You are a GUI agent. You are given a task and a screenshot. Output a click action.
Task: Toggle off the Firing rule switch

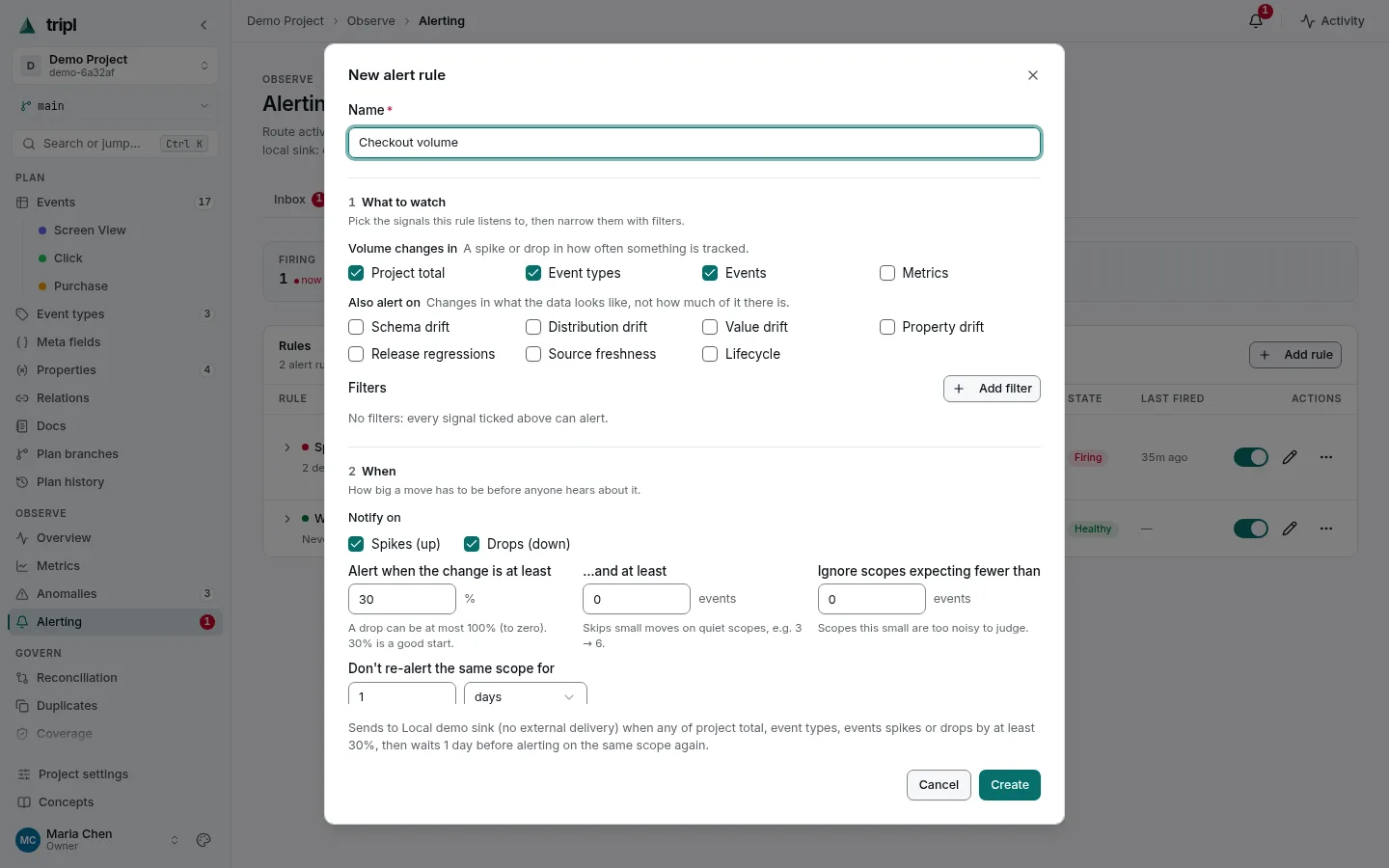[1251, 457]
